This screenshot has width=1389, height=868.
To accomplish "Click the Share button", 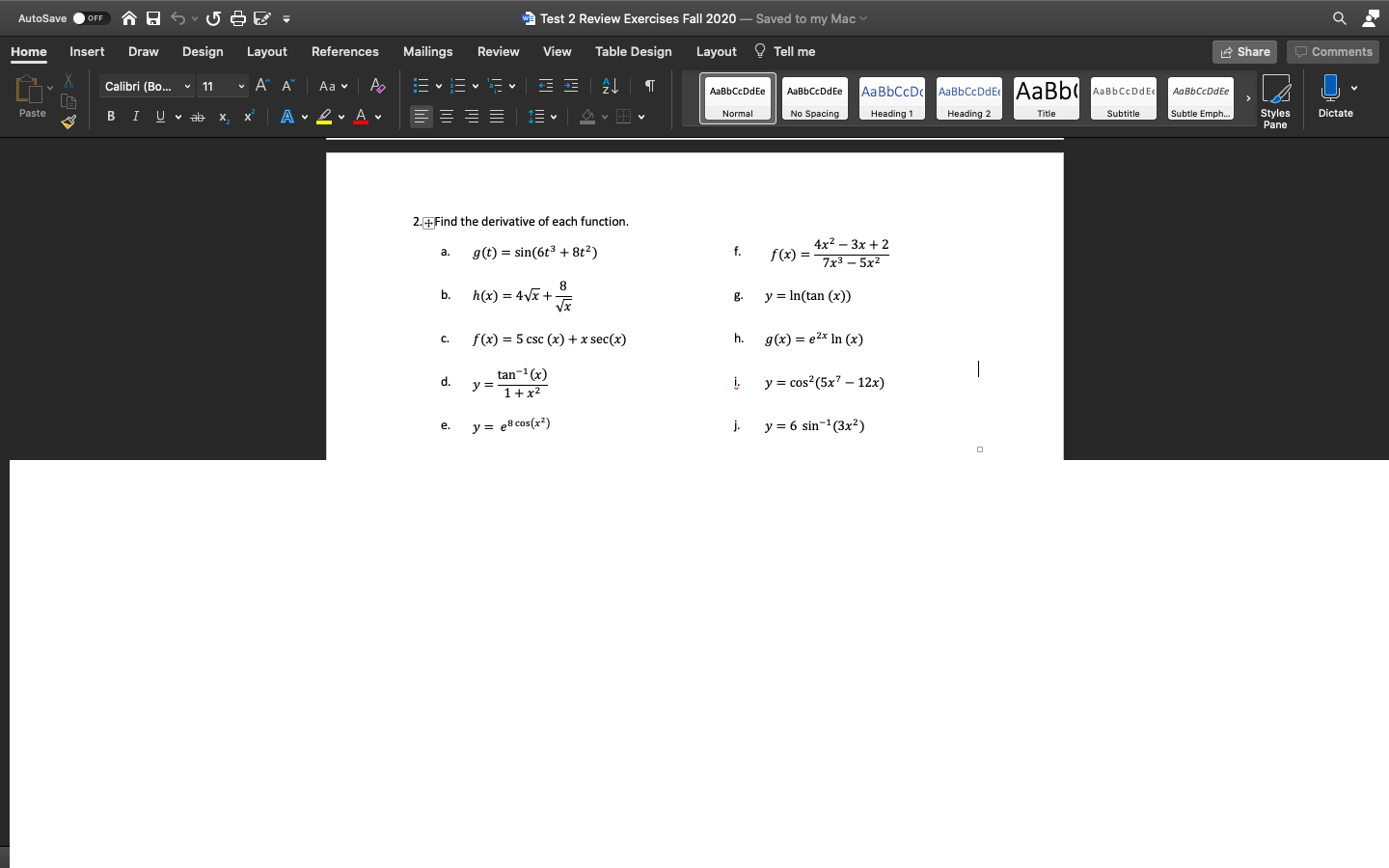I will 1243,51.
